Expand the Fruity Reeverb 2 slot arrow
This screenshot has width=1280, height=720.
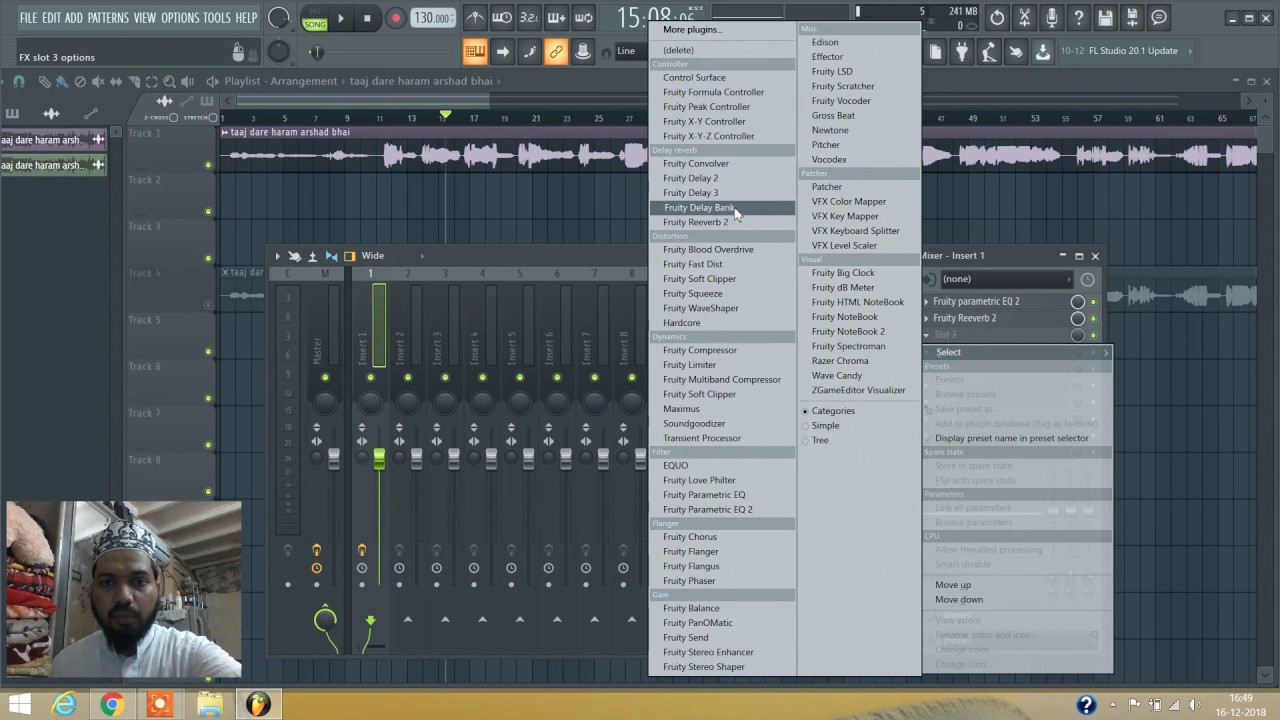[926, 319]
